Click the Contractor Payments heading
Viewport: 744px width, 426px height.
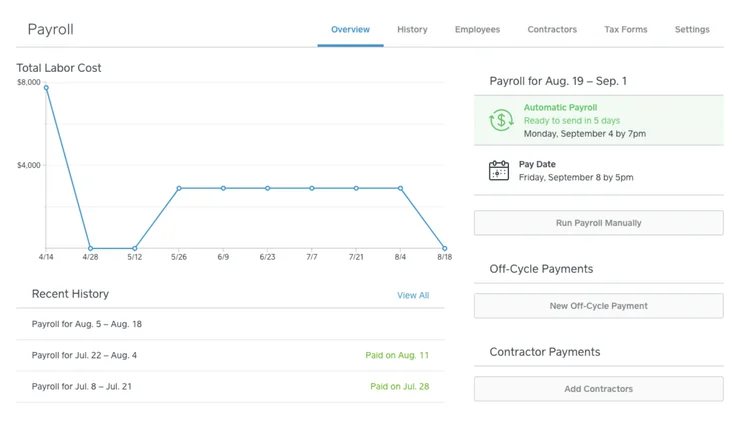[x=545, y=352]
